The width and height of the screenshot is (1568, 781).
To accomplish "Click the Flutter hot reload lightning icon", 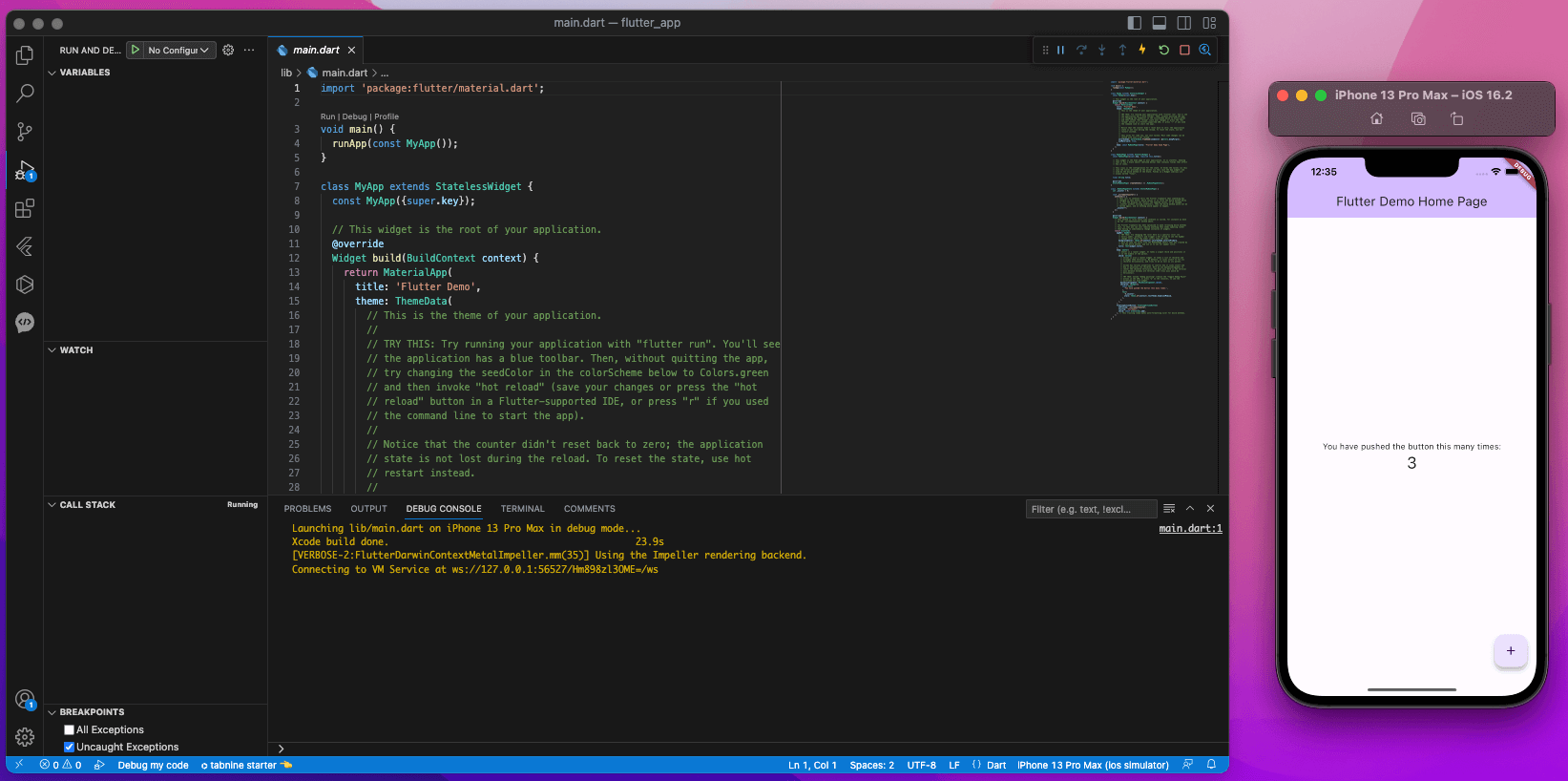I will point(1142,50).
